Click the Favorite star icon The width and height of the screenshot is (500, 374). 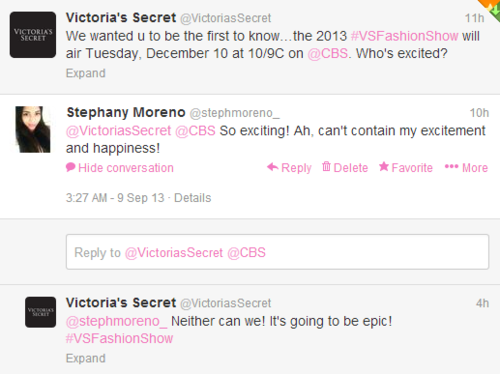click(x=384, y=166)
